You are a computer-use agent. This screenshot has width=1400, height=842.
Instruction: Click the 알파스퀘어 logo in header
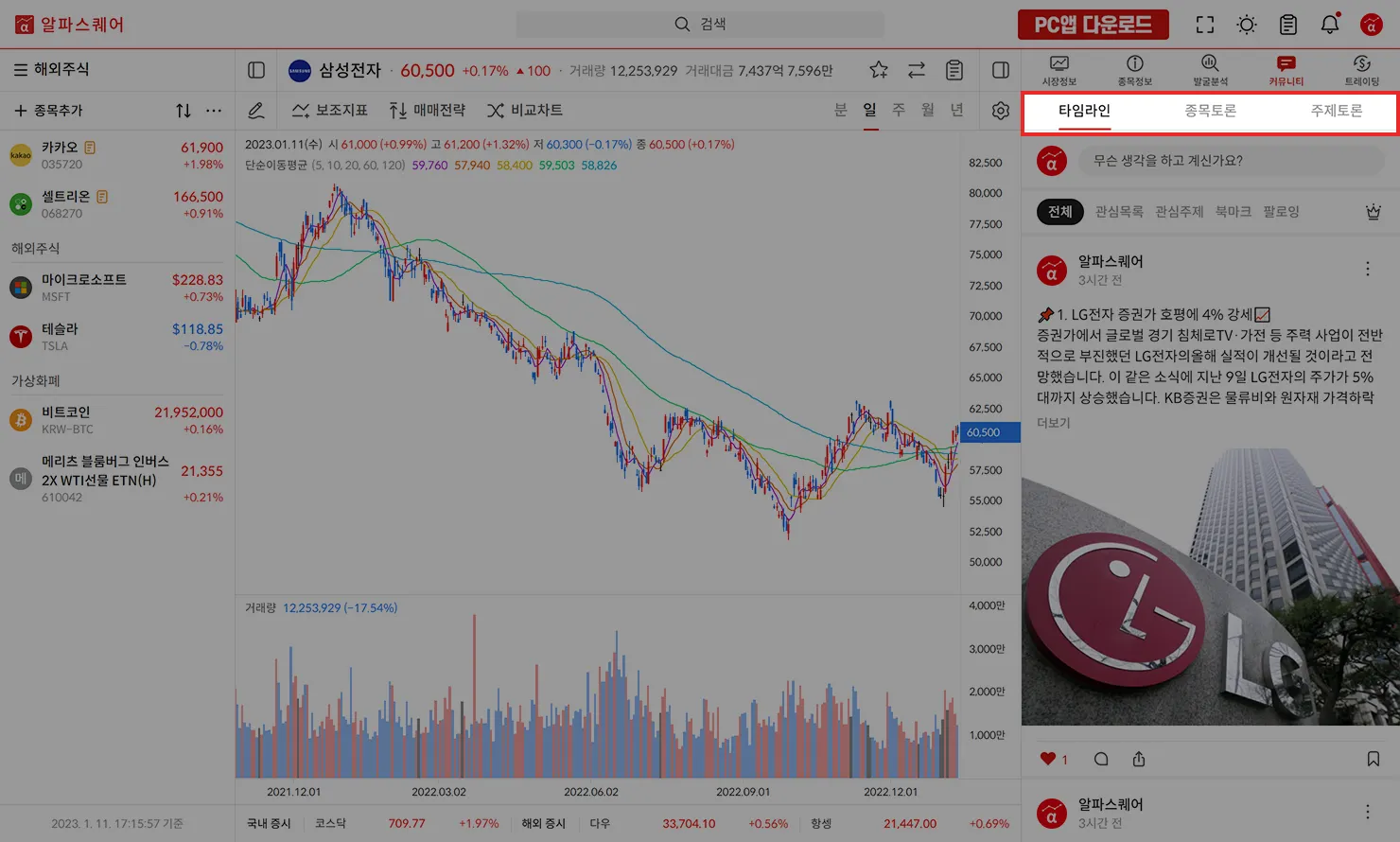point(70,25)
